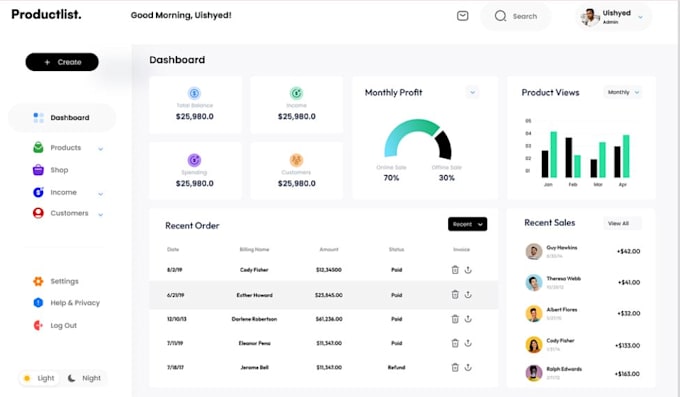This screenshot has height=397, width=680.
Task: Click the Income icon in sidebar
Action: coord(38,192)
